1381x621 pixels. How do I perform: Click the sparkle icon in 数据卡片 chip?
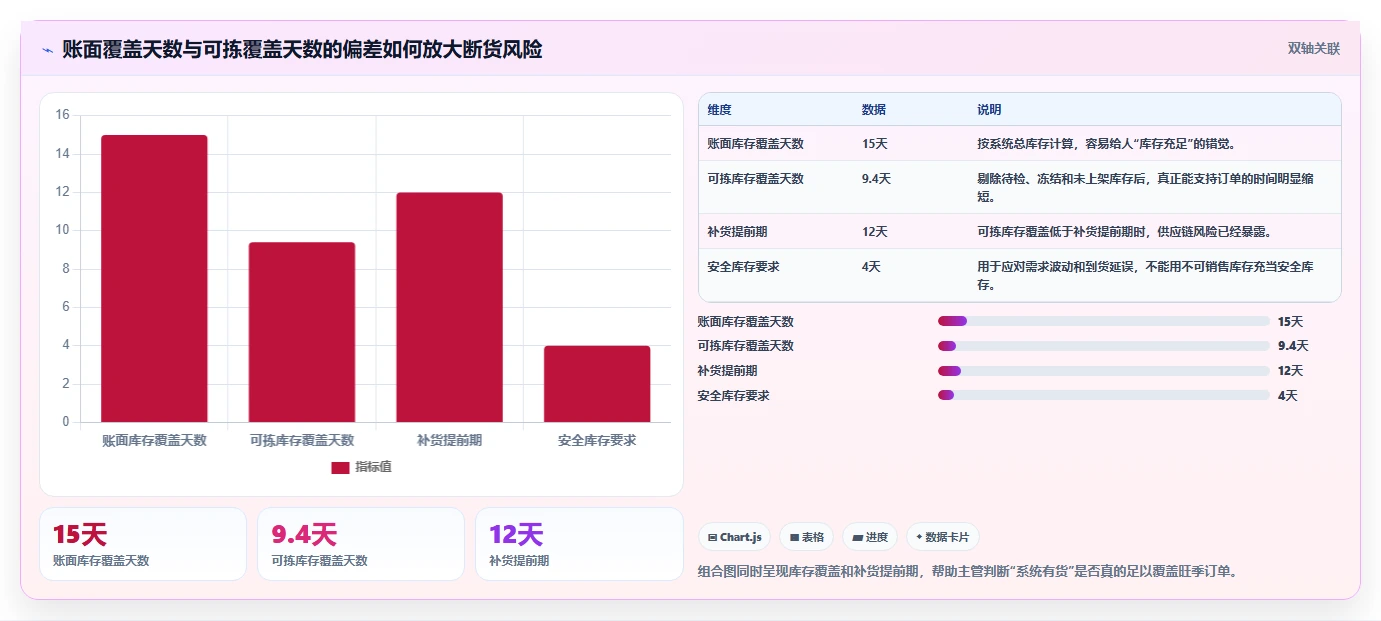click(919, 537)
